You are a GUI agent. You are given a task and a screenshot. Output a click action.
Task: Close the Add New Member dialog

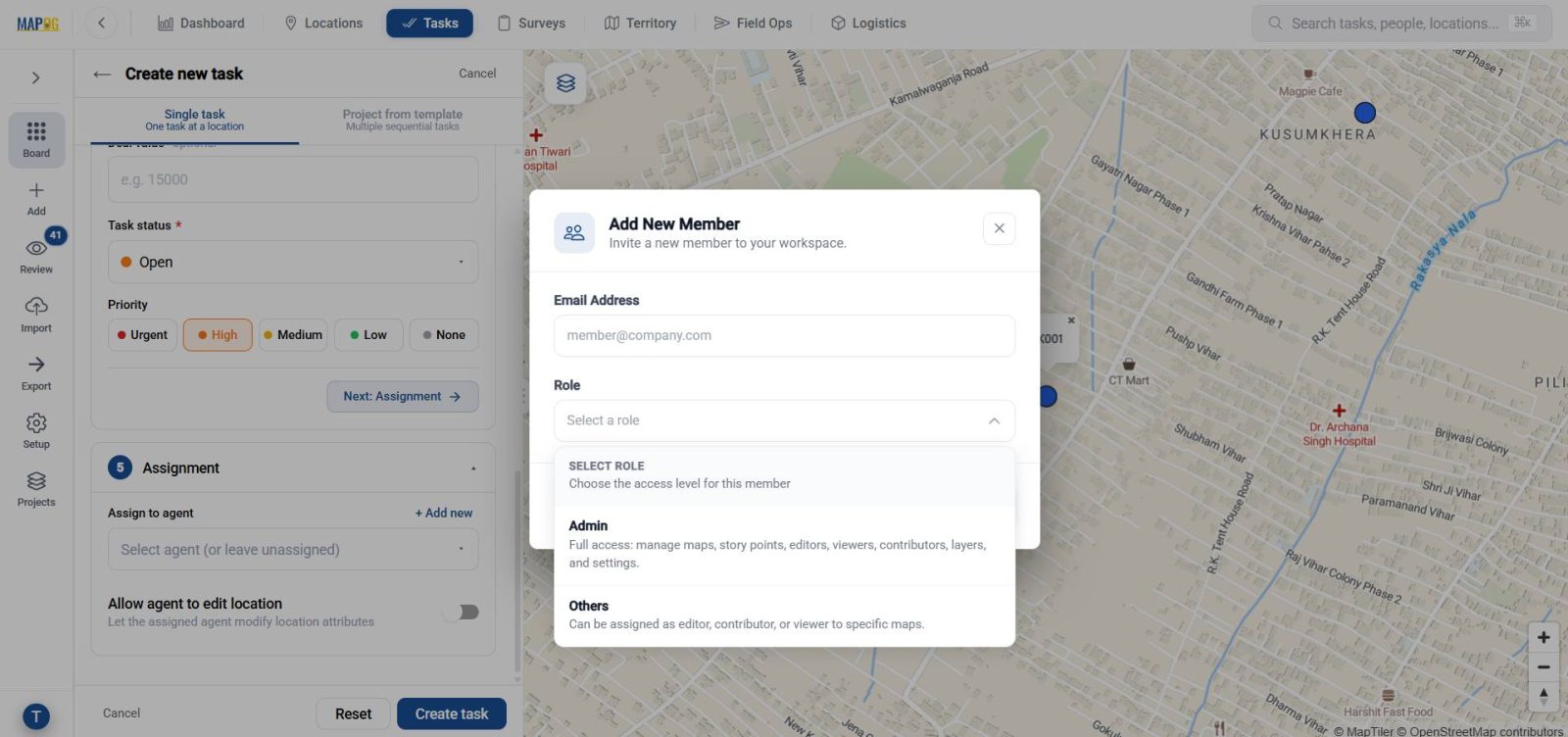click(x=999, y=228)
